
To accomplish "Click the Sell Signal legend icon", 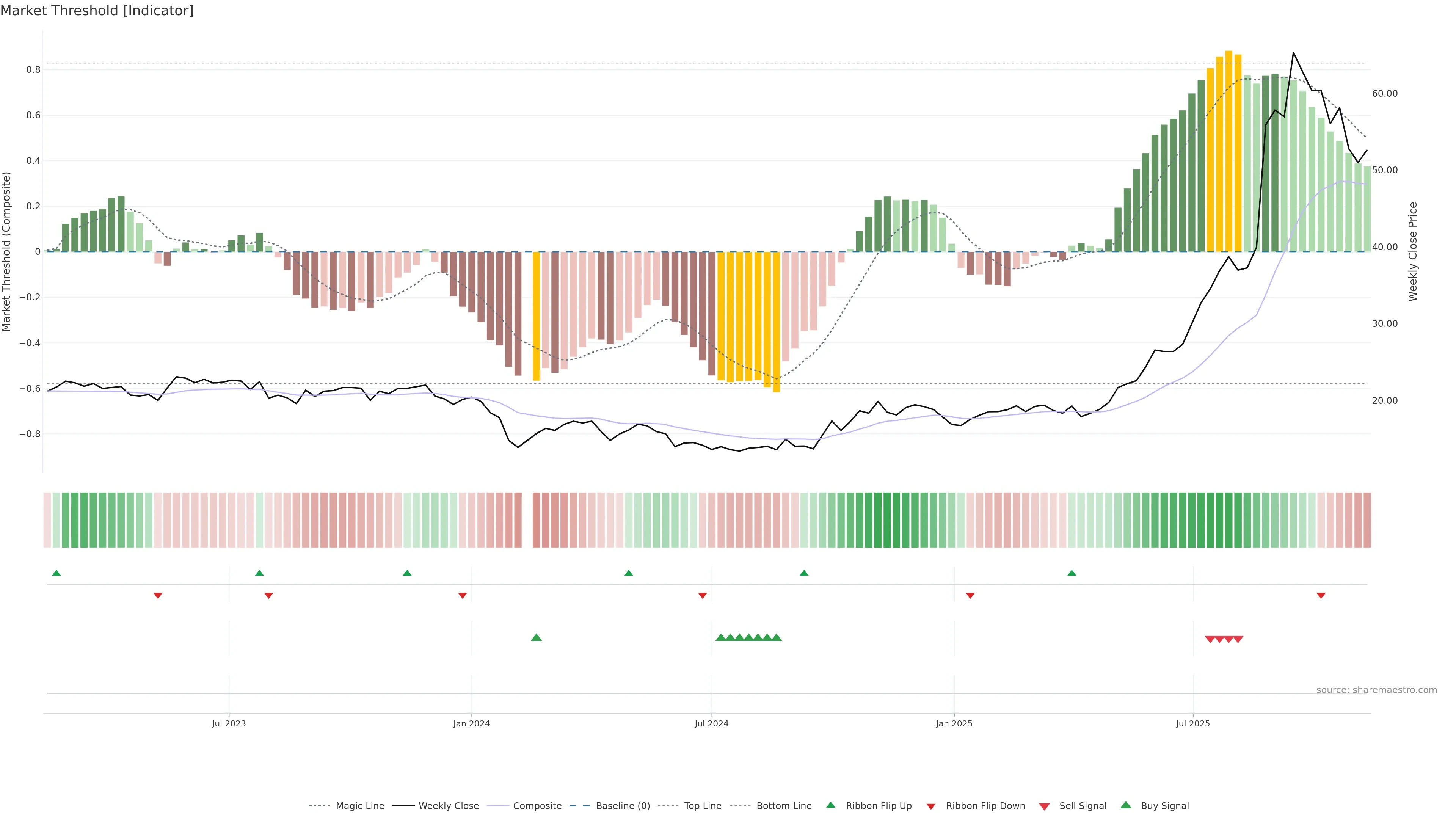I will tap(1044, 806).
